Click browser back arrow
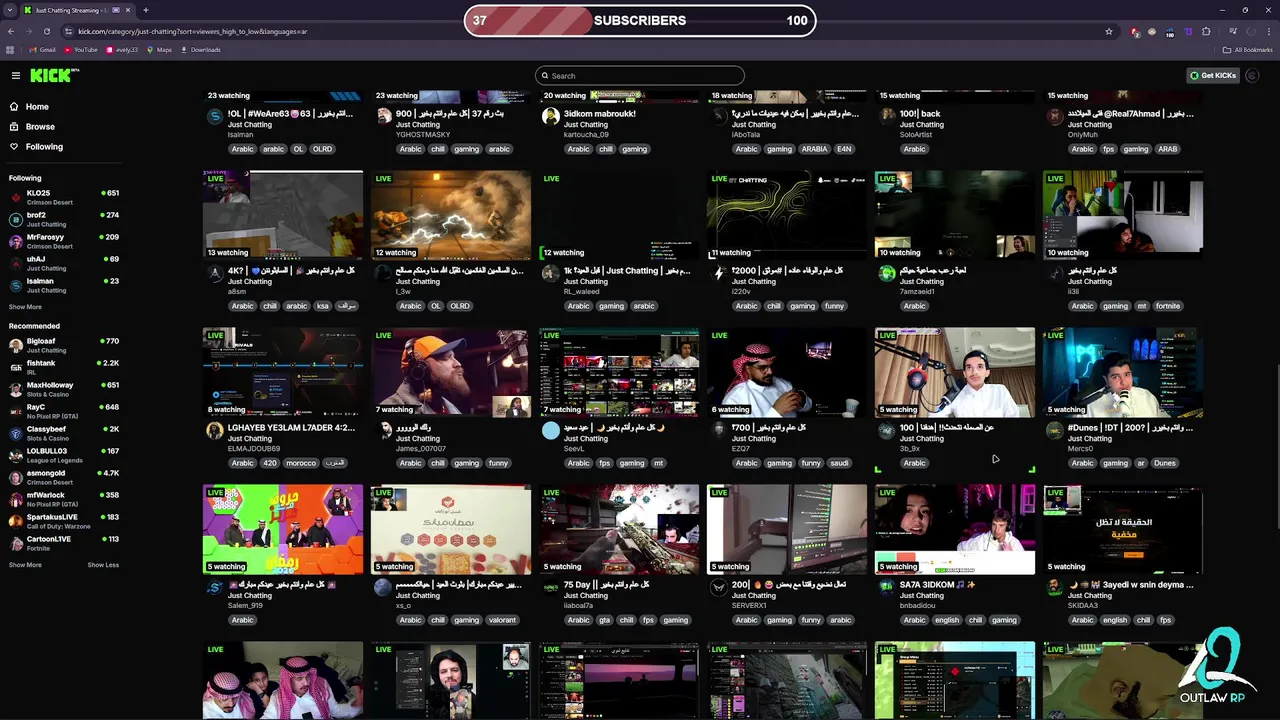Screen dimensions: 1280x720 [x=11, y=31]
